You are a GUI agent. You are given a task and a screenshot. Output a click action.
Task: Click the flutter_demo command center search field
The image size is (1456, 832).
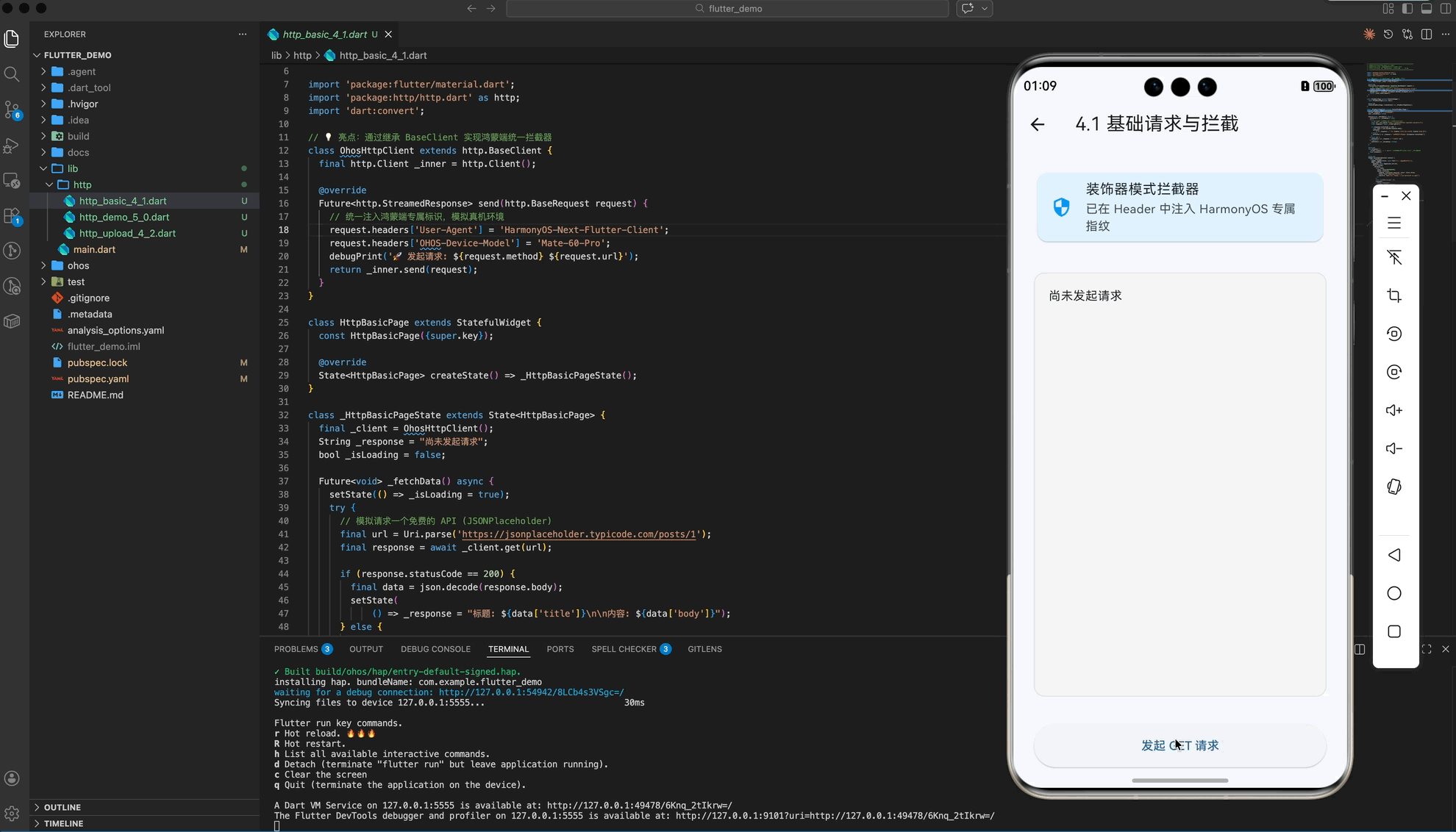pos(727,9)
